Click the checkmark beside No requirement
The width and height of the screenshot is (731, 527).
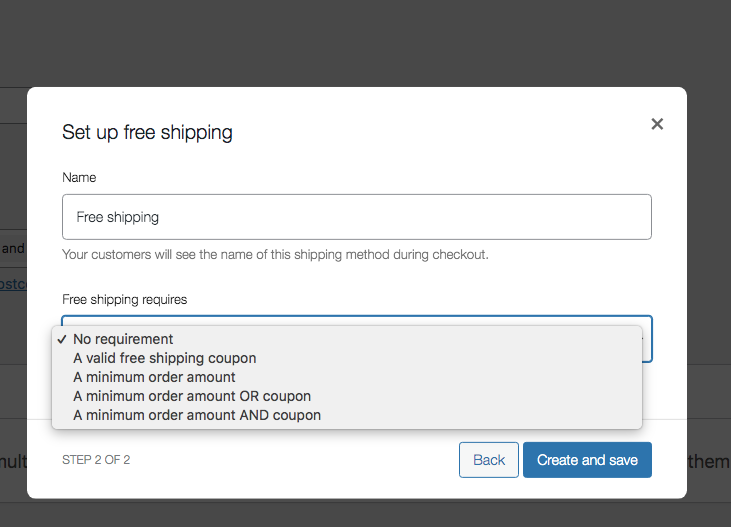click(x=62, y=340)
